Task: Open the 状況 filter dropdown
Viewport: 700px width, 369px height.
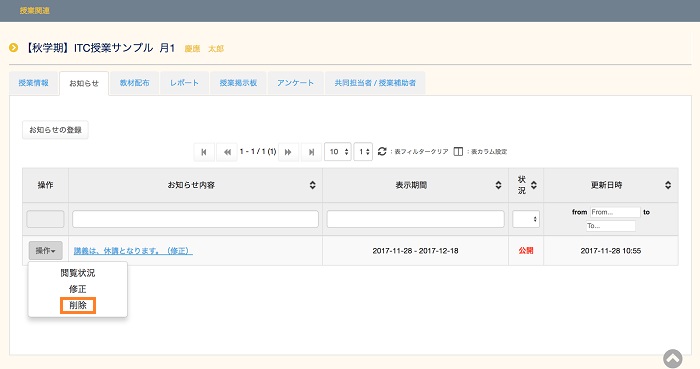Action: coord(526,219)
